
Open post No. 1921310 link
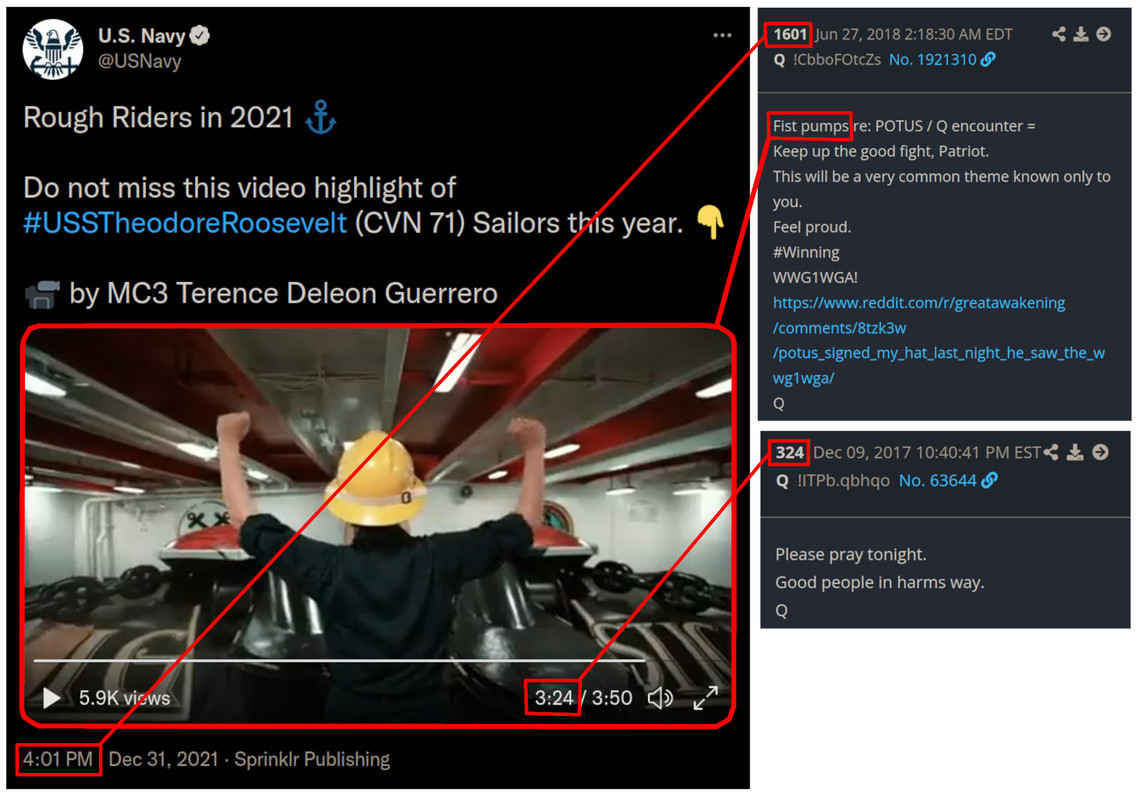pyautogui.click(x=942, y=60)
